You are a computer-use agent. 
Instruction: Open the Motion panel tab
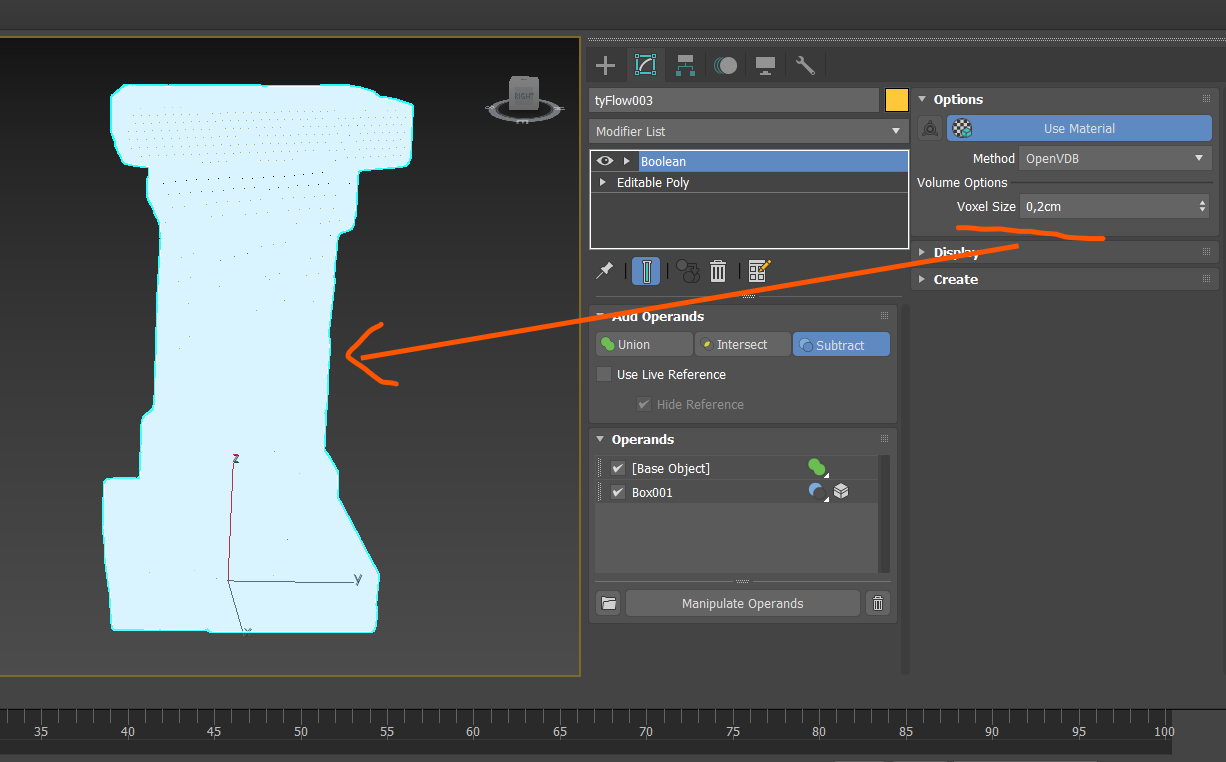coord(726,66)
